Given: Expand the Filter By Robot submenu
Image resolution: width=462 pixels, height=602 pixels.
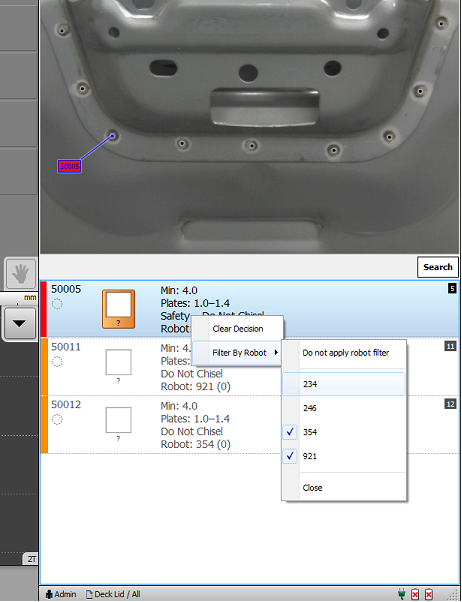Looking at the screenshot, I should click(237, 353).
